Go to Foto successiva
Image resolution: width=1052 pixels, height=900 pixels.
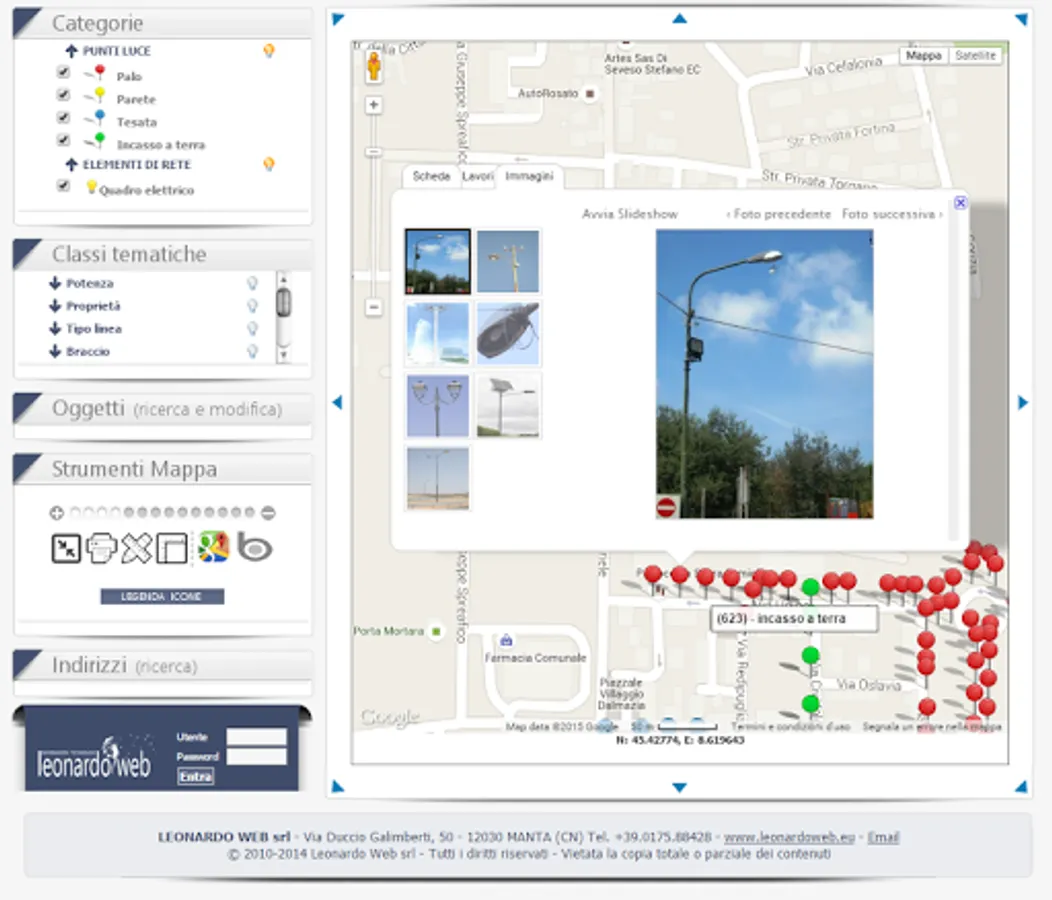point(892,214)
